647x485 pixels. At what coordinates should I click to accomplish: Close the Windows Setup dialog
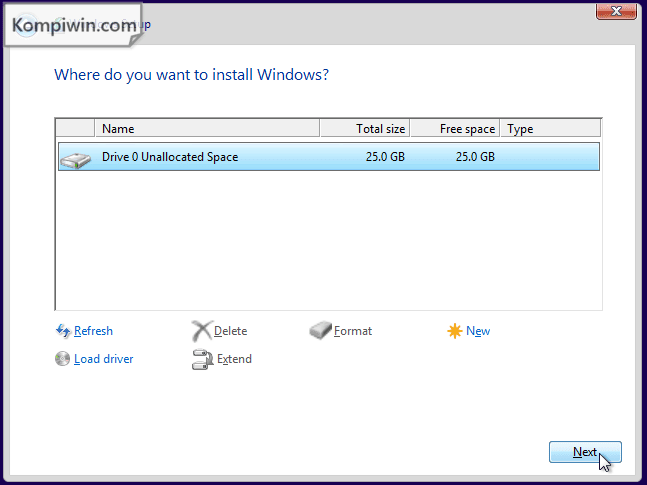pyautogui.click(x=616, y=11)
